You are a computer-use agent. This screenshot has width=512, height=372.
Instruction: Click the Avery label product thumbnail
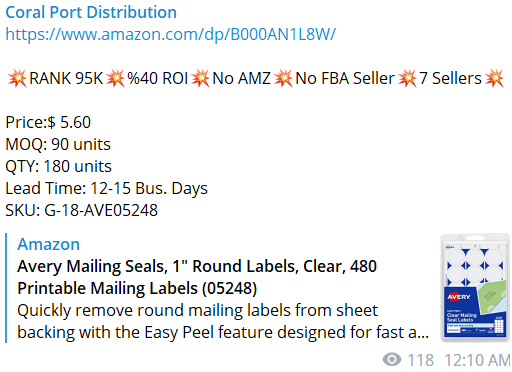pyautogui.click(x=475, y=288)
